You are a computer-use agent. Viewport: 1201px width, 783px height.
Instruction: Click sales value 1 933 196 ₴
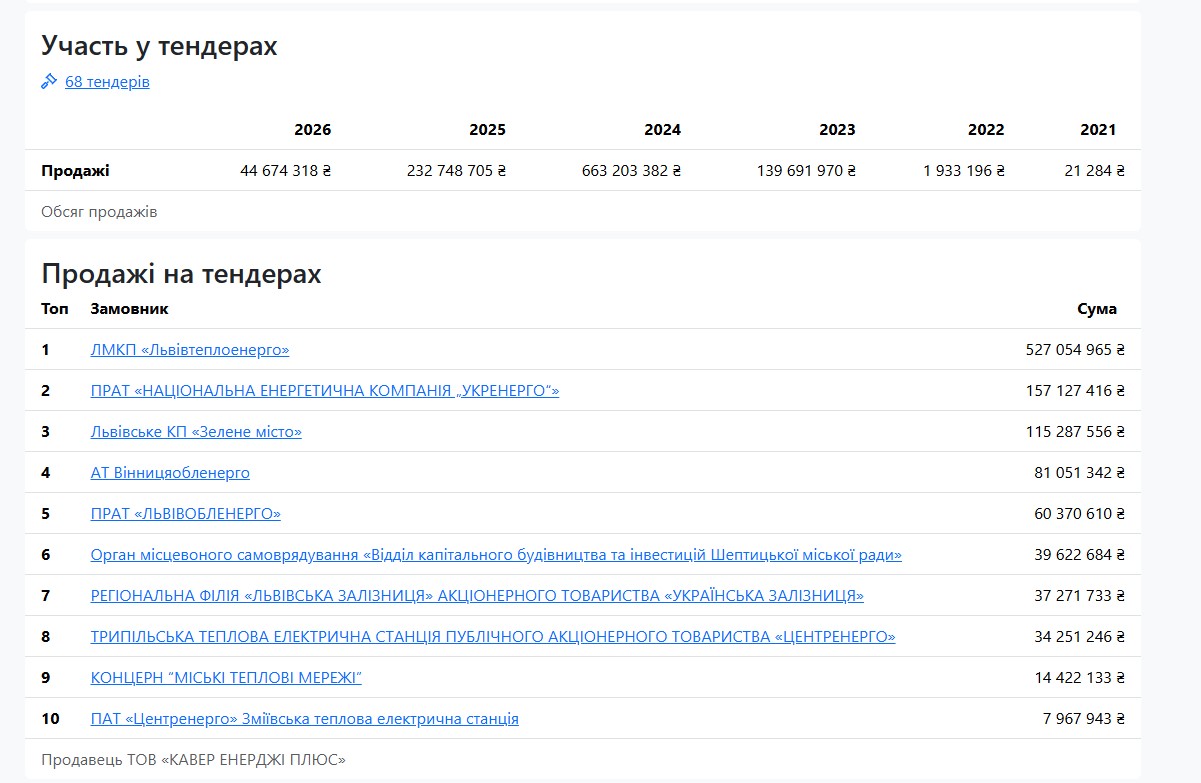click(x=964, y=171)
